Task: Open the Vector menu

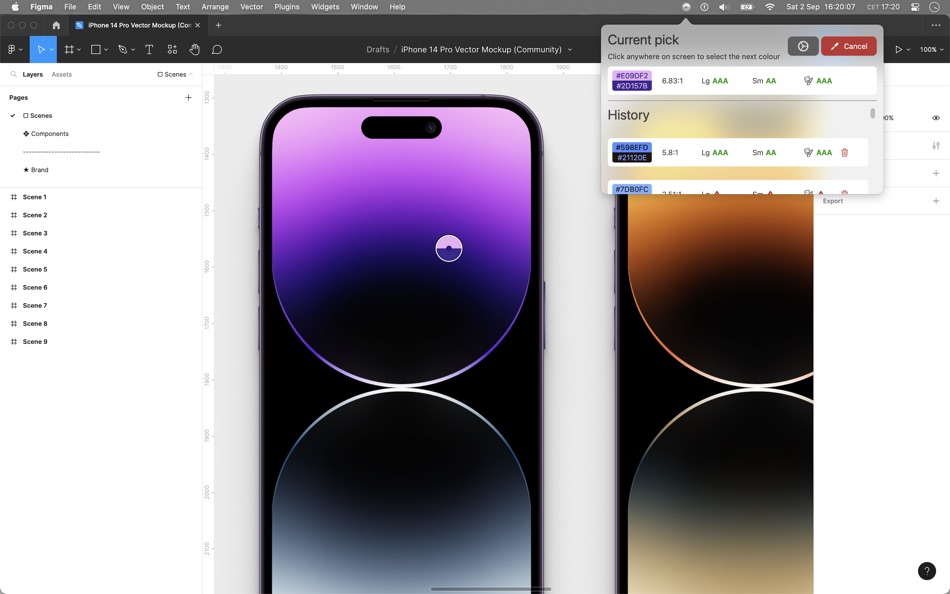Action: click(x=251, y=7)
